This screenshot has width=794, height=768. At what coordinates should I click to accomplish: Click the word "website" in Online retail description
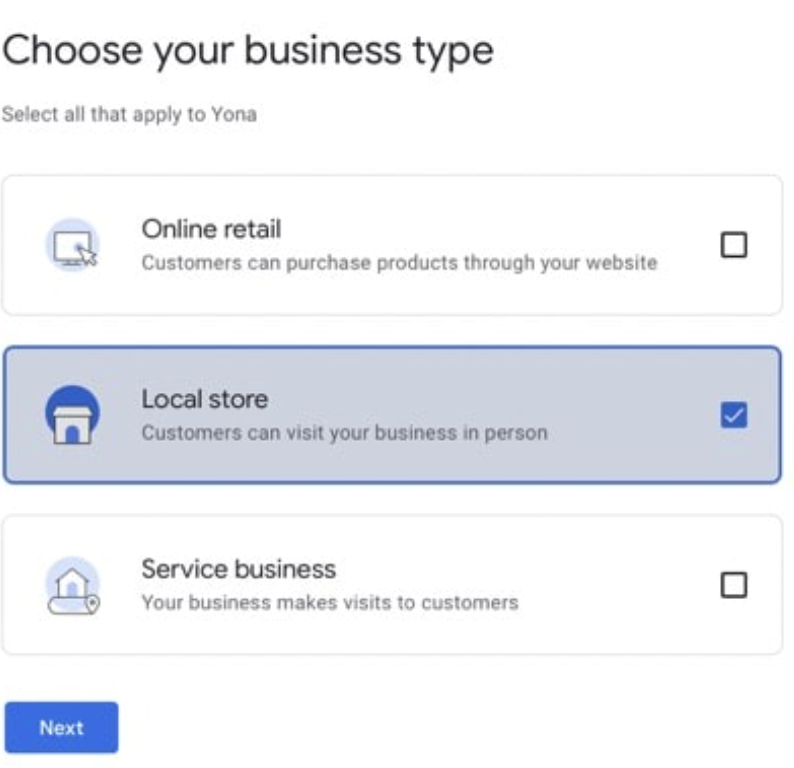625,263
